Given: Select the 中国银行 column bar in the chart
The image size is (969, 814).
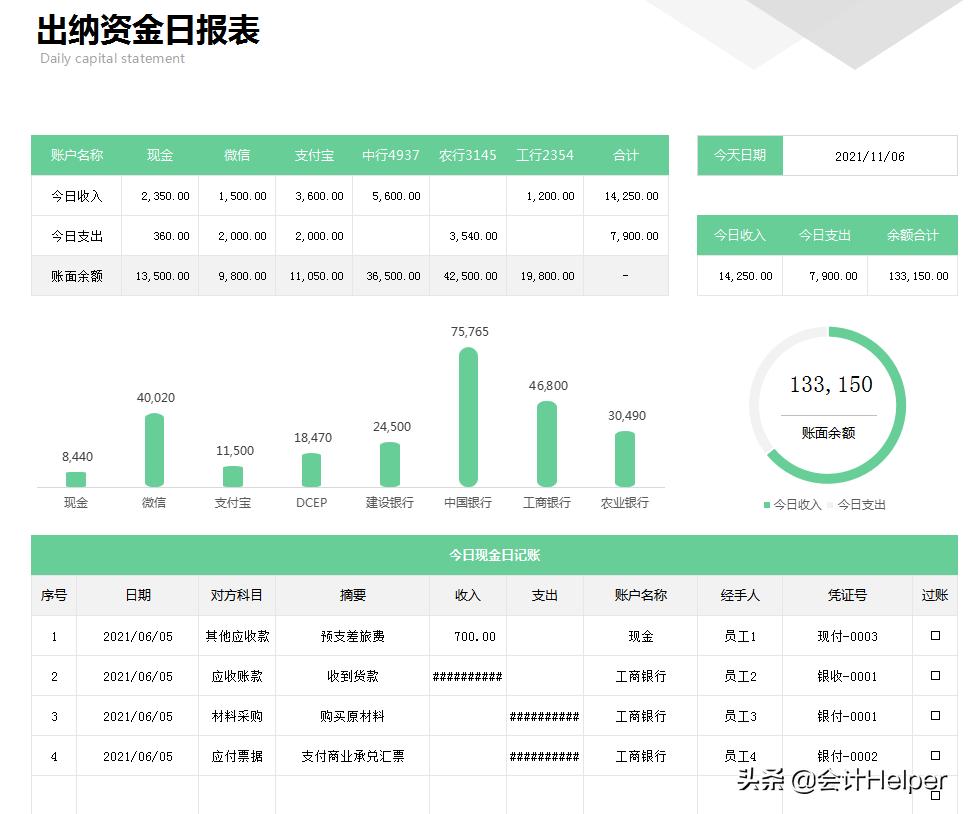Looking at the screenshot, I should [x=467, y=415].
